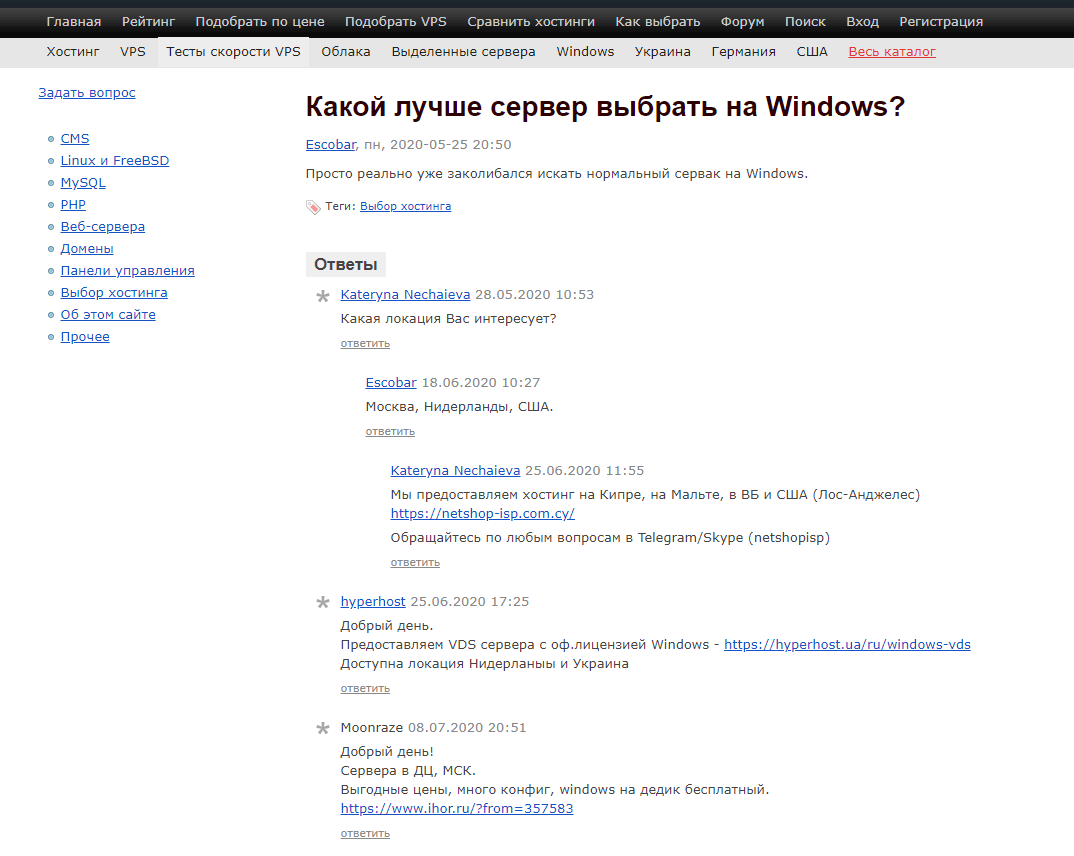Click the asterisk icon beside Moonraze's answer
1074x856 pixels.
[323, 729]
